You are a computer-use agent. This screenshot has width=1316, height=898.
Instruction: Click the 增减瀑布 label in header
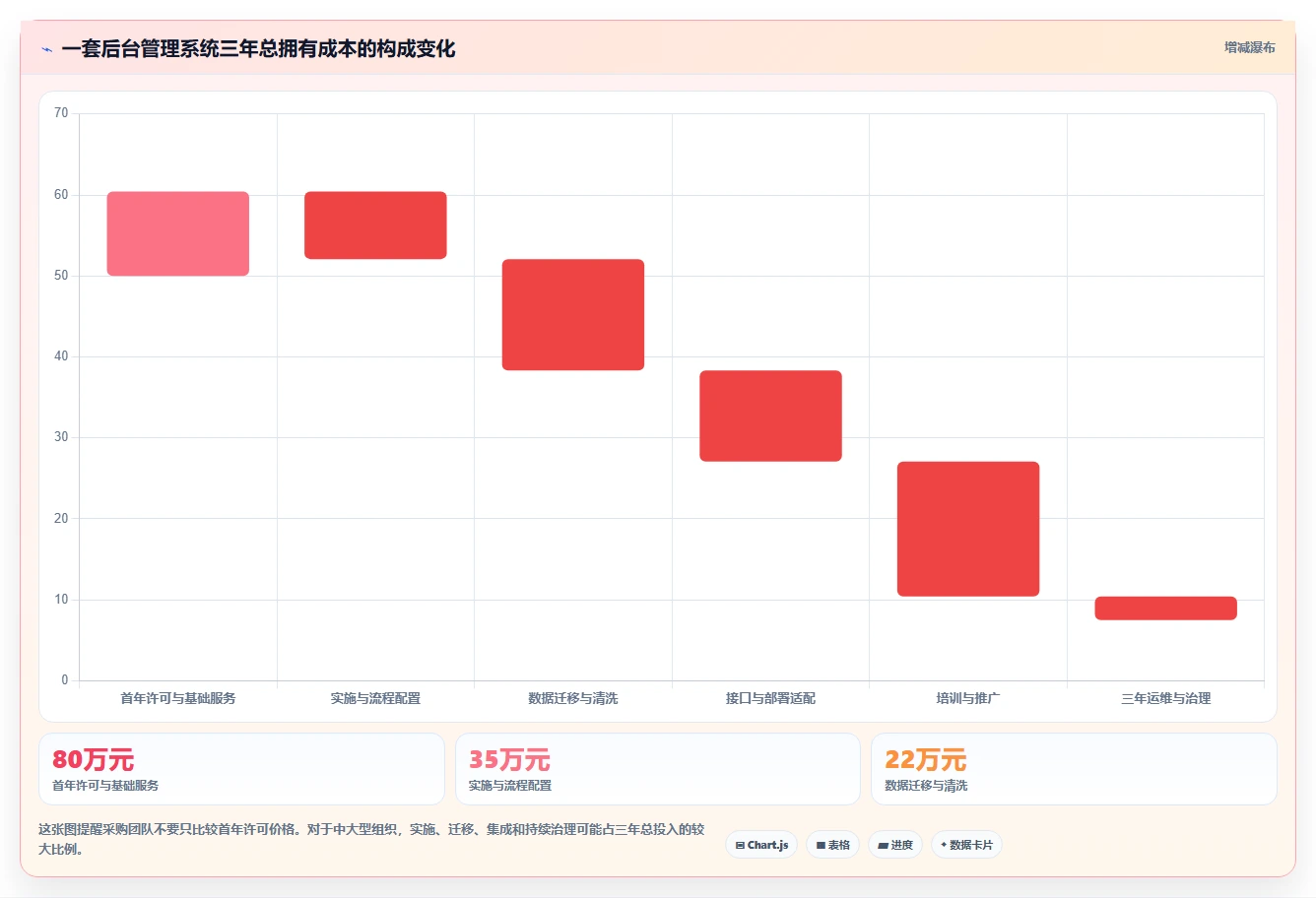[x=1249, y=47]
